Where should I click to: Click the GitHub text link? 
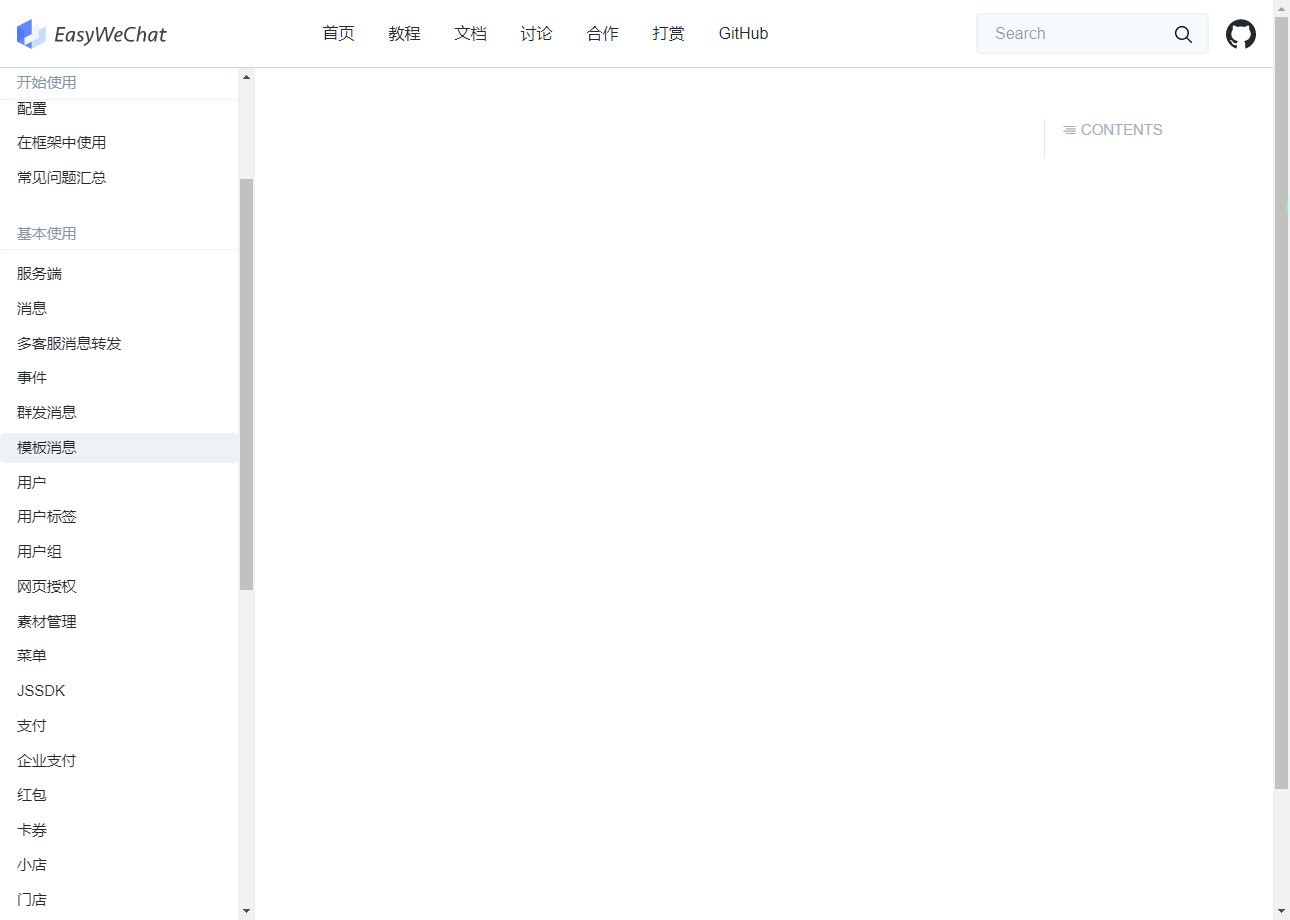743,33
